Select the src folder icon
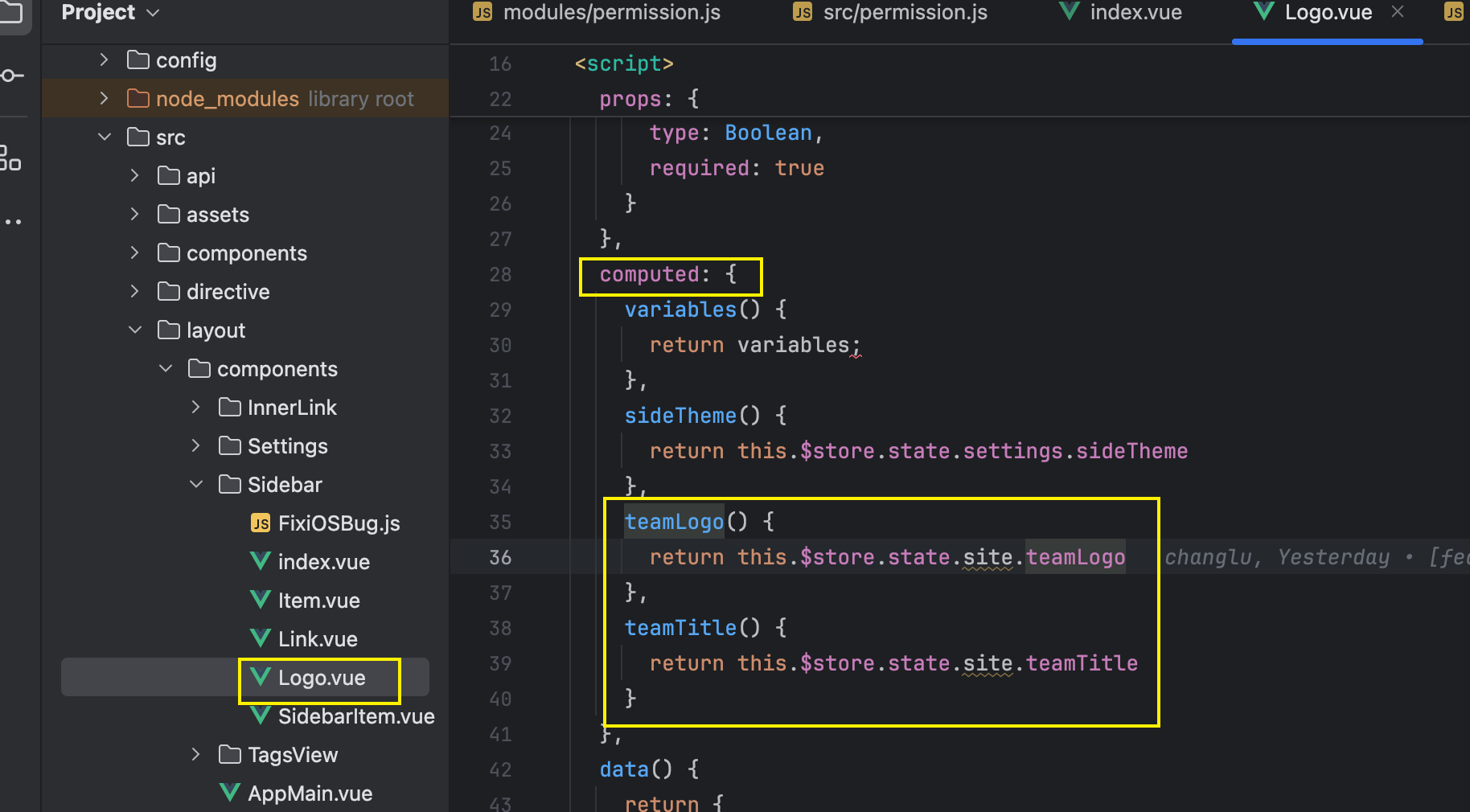 [138, 137]
